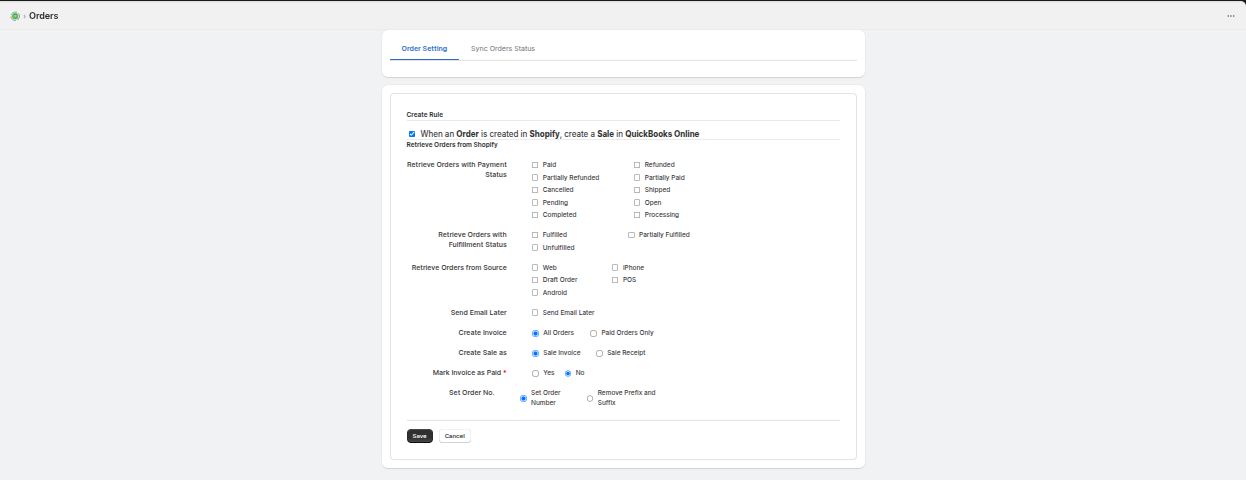Set Mark Invoice as Paid to No
The width and height of the screenshot is (1246, 480).
(x=568, y=373)
